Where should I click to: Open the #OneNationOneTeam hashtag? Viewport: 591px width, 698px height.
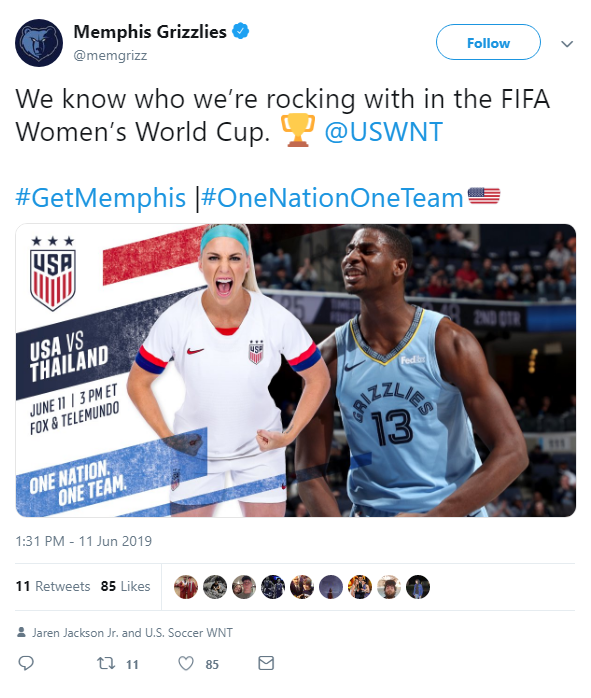(x=332, y=197)
